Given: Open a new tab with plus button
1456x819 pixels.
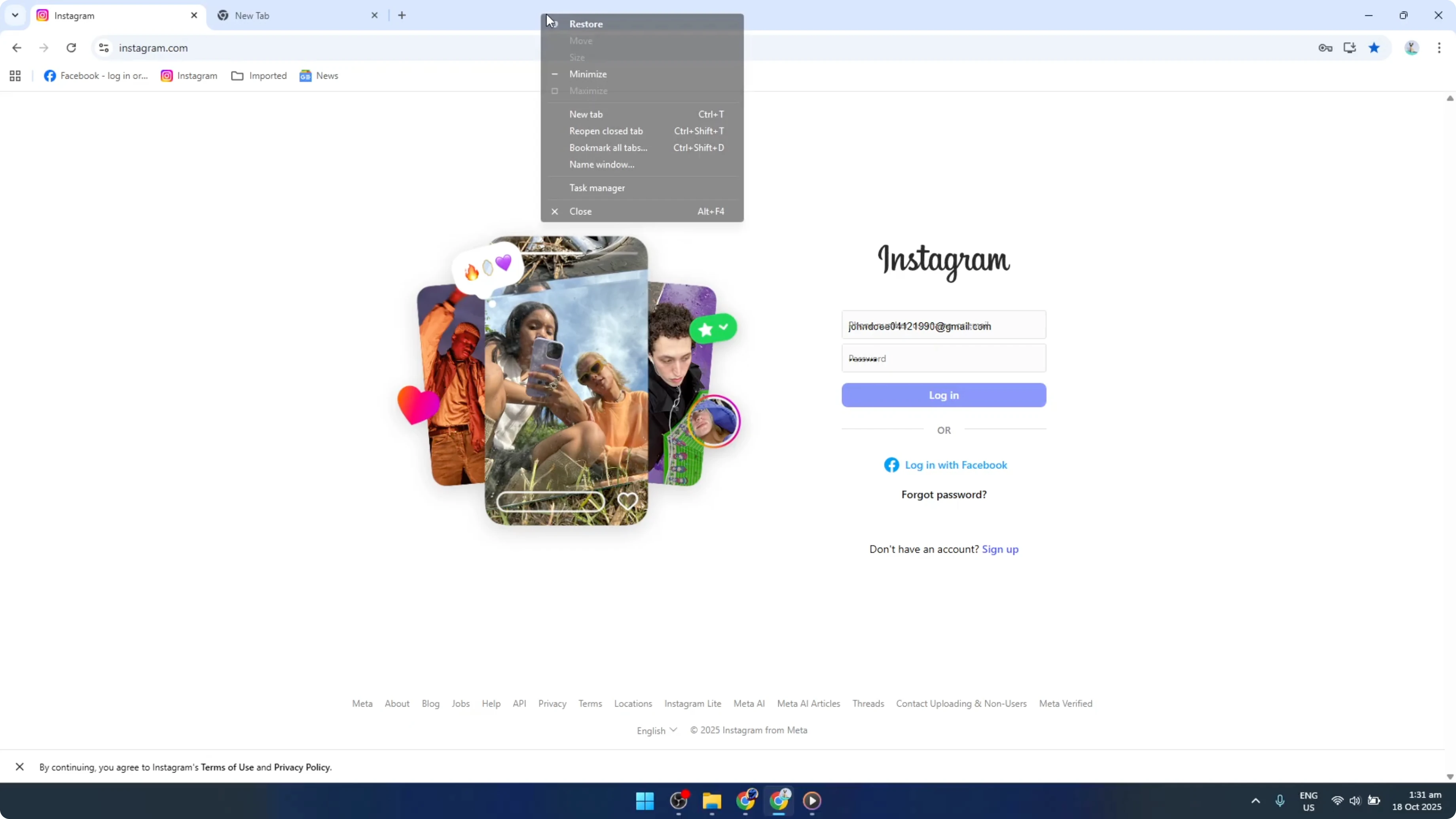Looking at the screenshot, I should (x=402, y=15).
